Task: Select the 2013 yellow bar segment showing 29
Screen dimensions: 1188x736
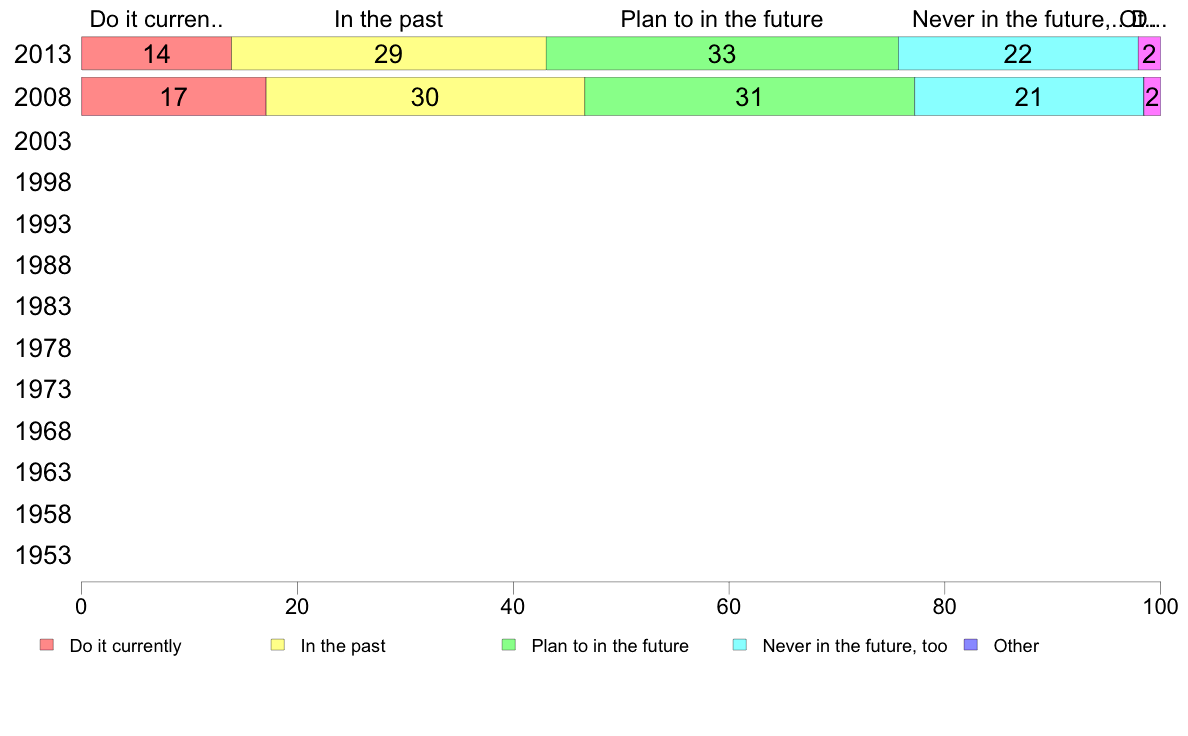Action: point(389,53)
